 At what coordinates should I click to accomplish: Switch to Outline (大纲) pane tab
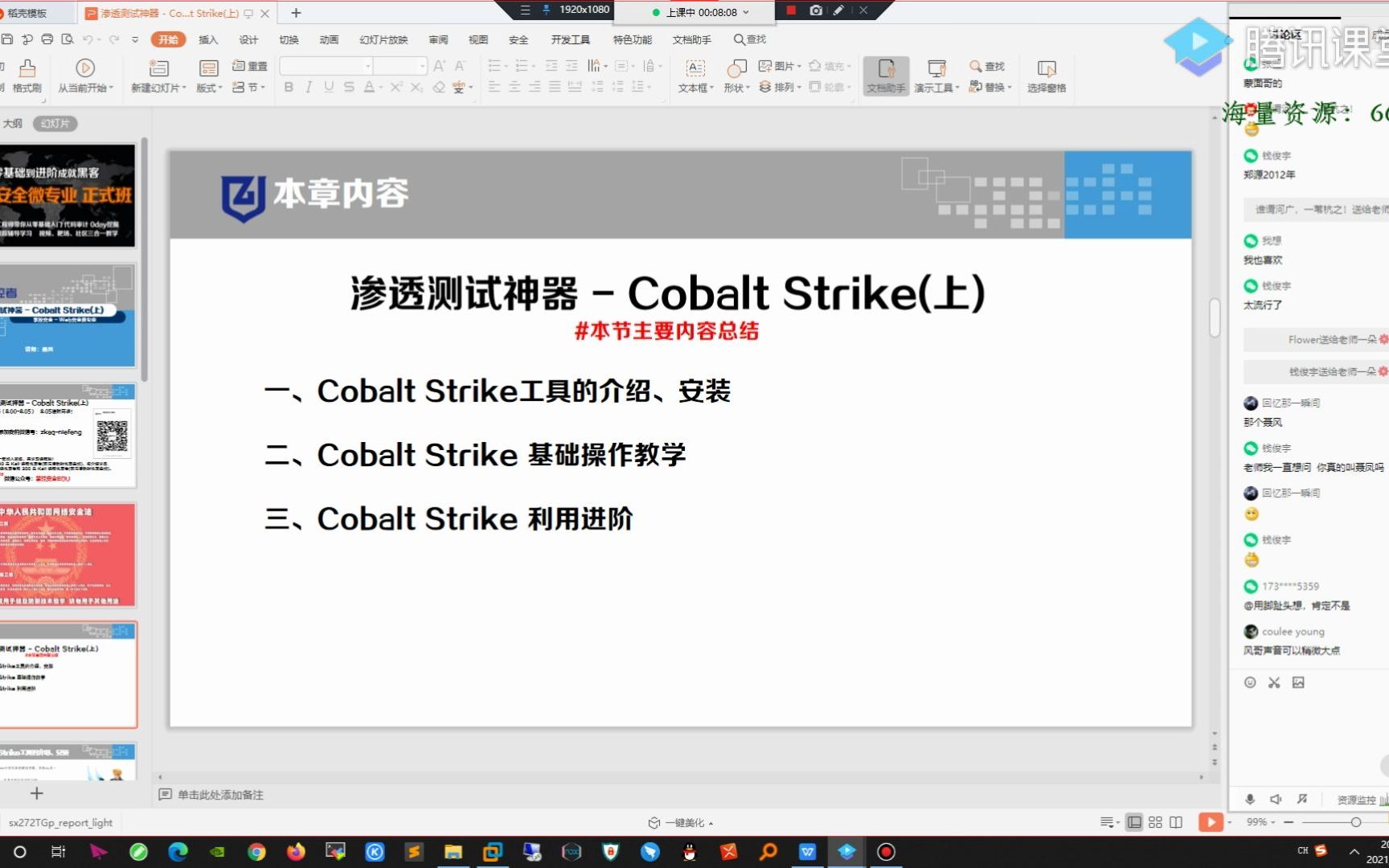coord(13,123)
